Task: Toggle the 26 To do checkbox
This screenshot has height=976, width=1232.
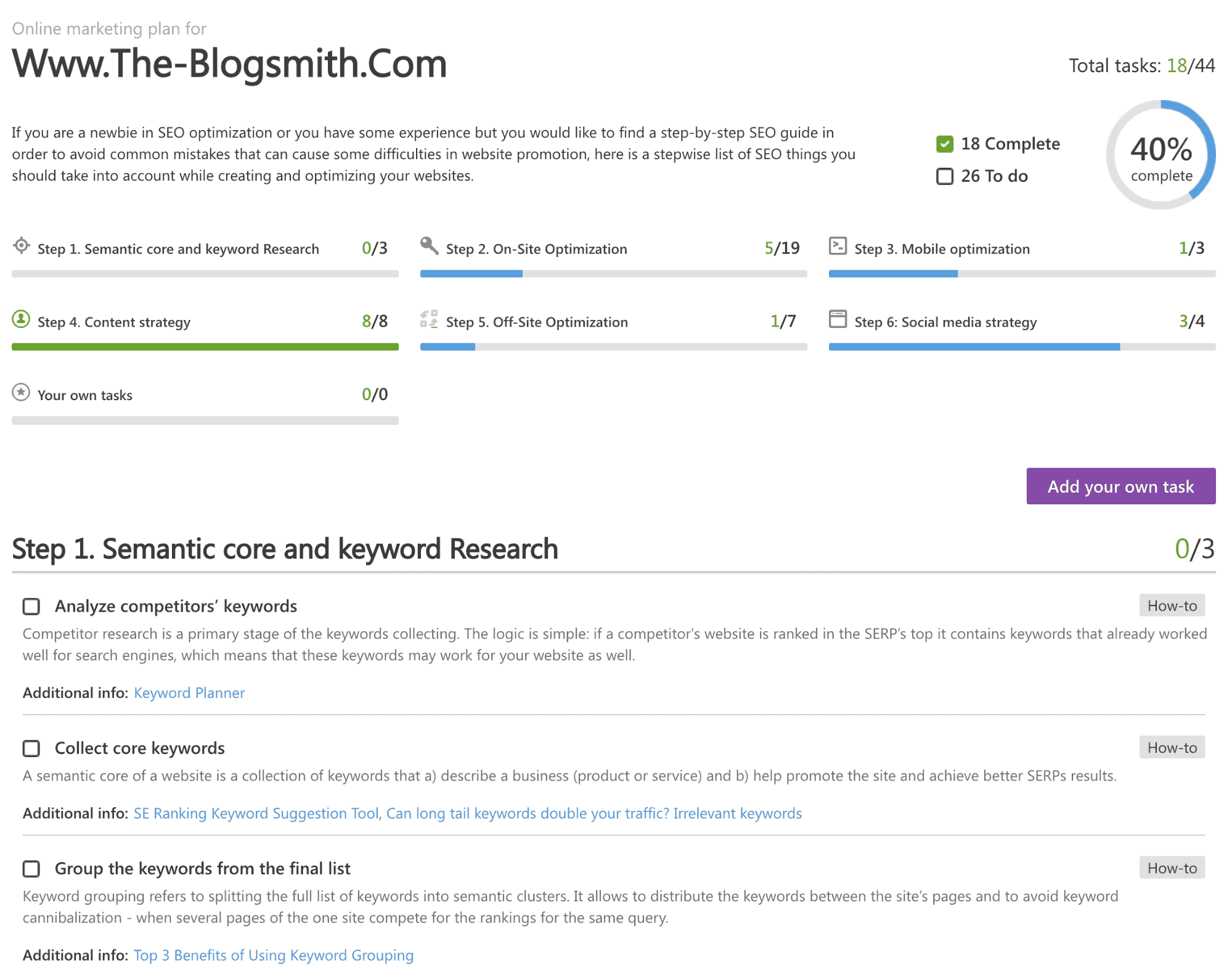Action: coord(944,176)
